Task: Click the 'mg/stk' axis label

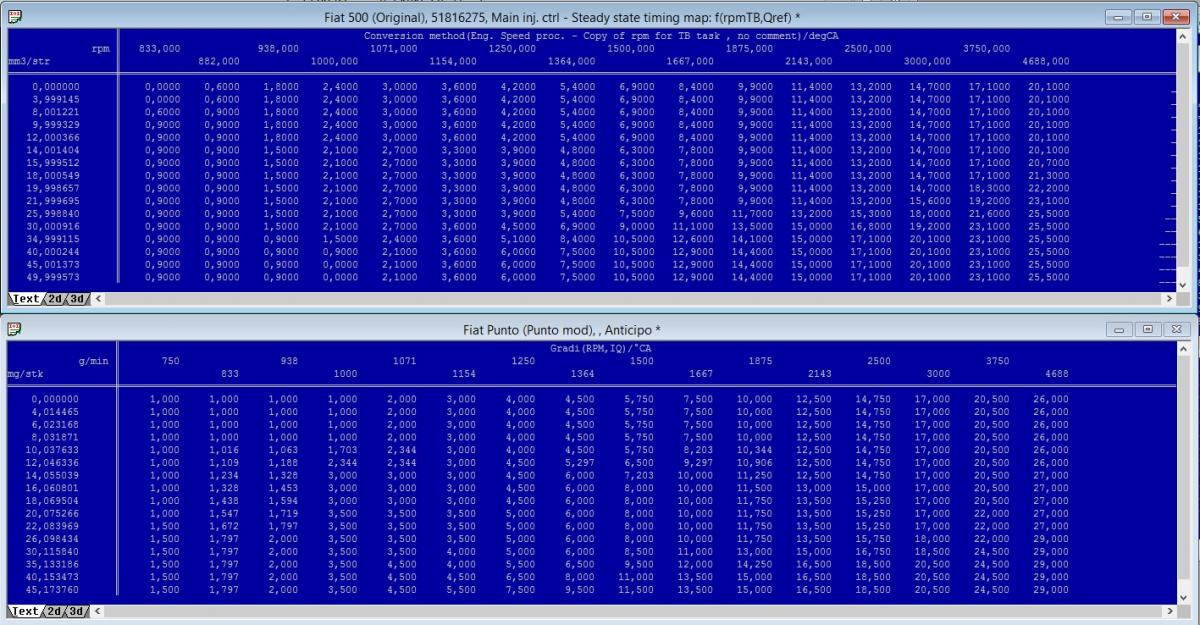Action: point(25,374)
